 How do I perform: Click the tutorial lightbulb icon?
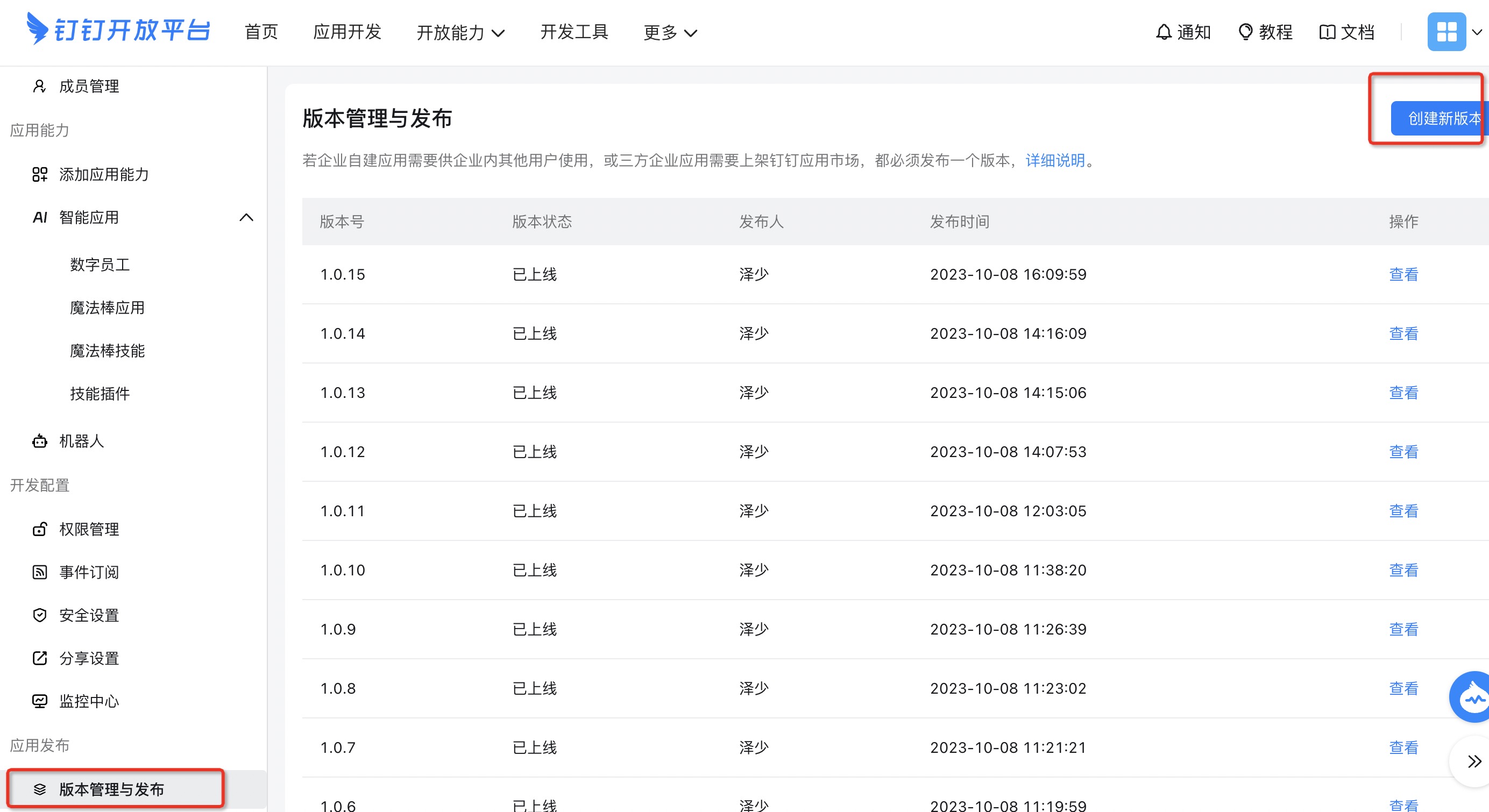pos(1246,32)
